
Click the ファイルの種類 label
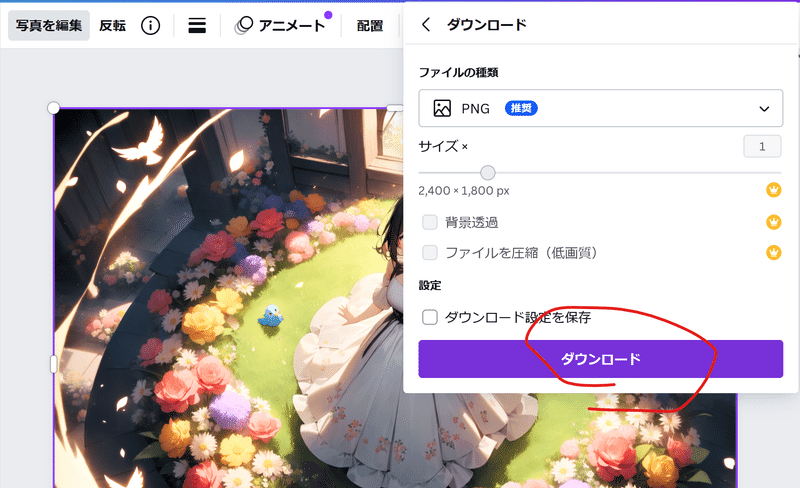(458, 72)
